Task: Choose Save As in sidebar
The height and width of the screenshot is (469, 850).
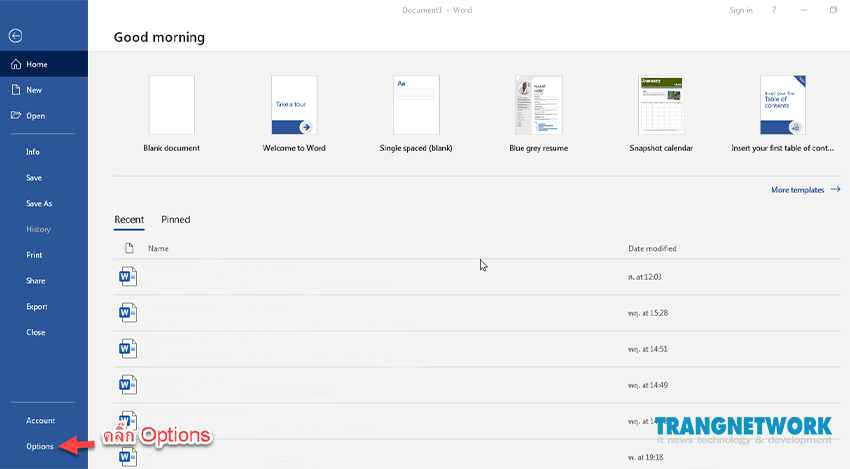Action: (x=39, y=203)
